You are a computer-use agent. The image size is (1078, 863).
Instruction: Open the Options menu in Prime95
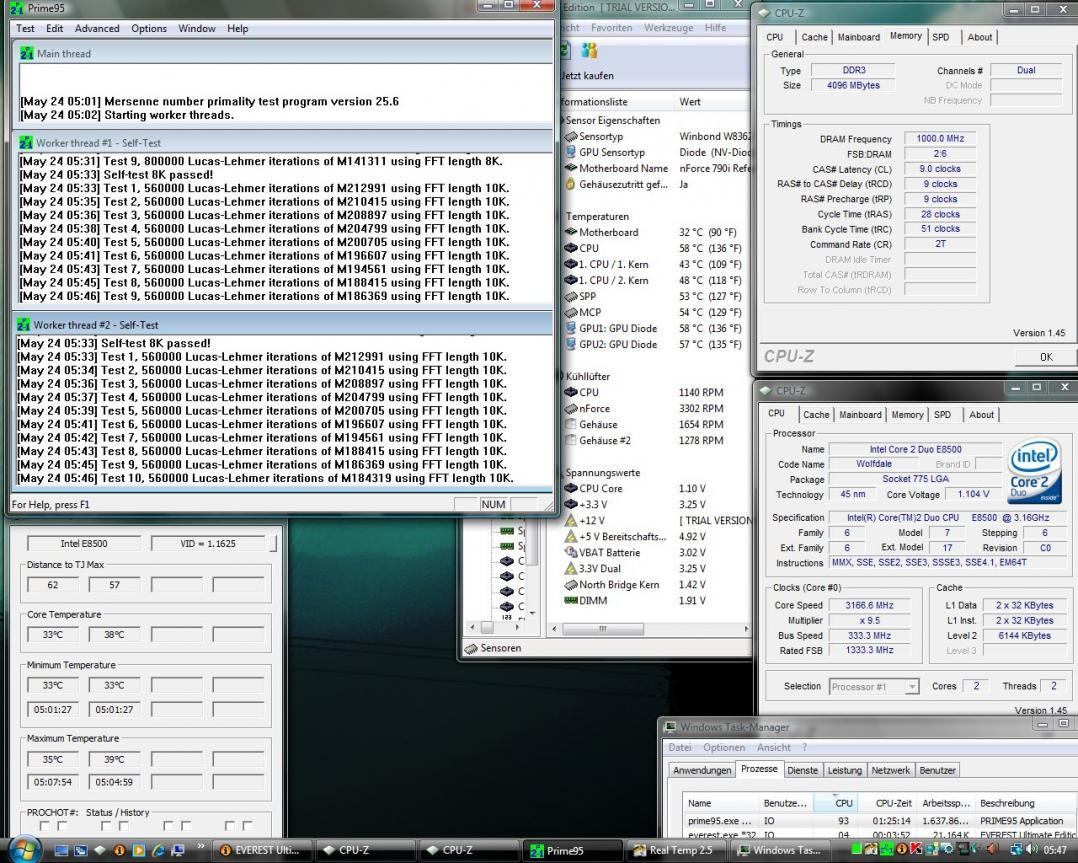tap(148, 28)
